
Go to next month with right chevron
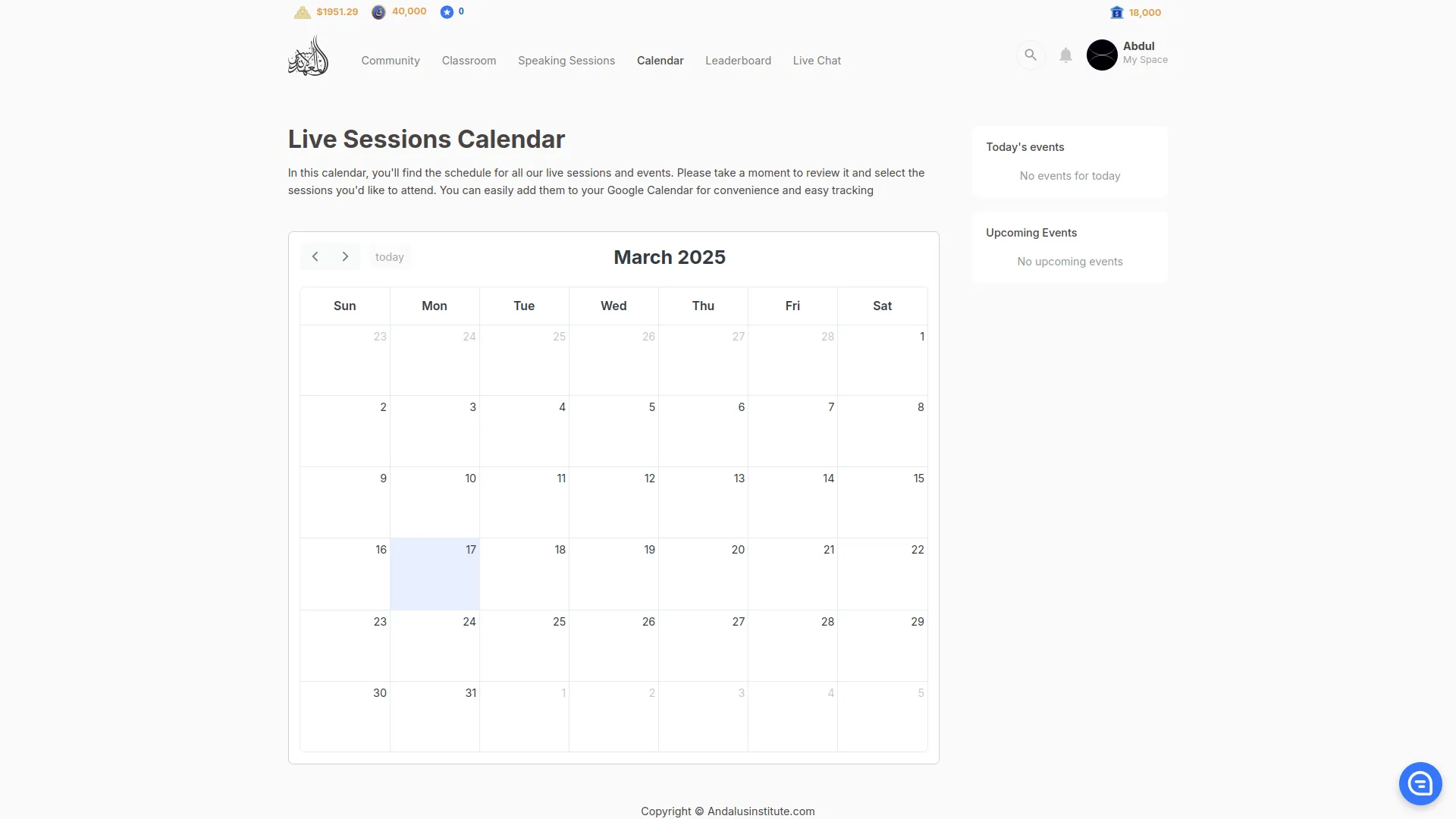pos(345,257)
